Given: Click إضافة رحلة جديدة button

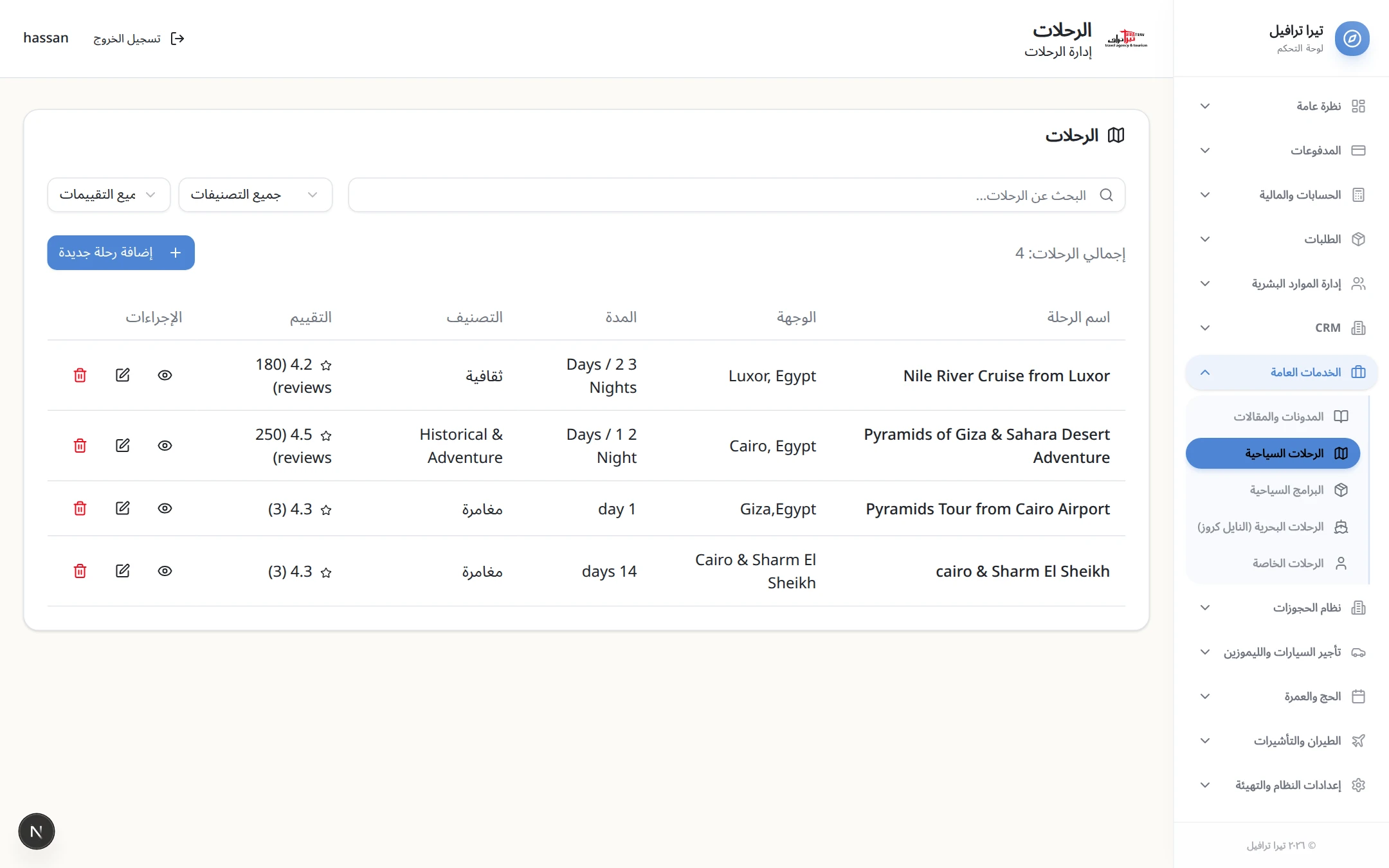Looking at the screenshot, I should [121, 253].
